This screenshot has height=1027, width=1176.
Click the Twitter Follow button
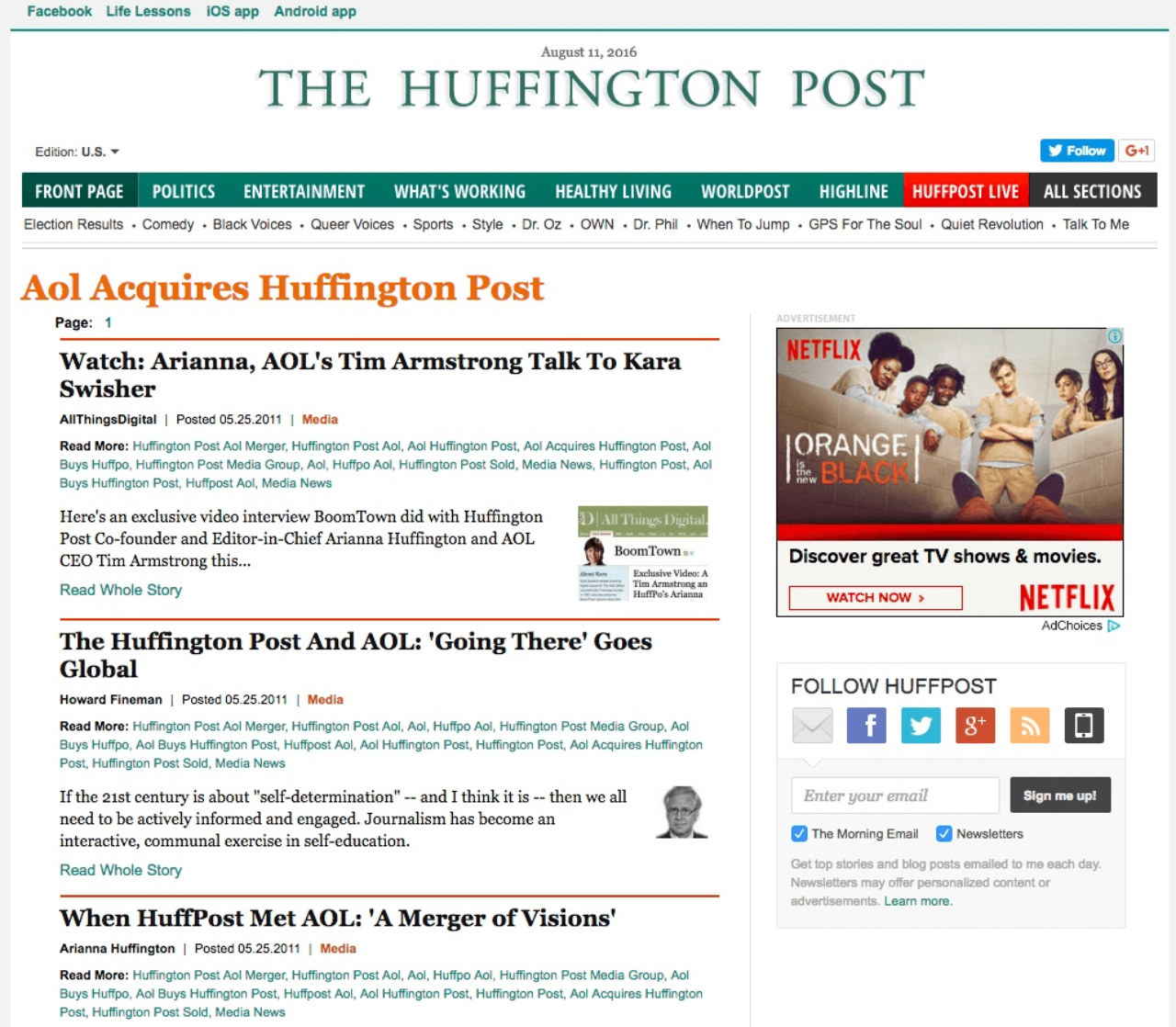(x=1076, y=151)
